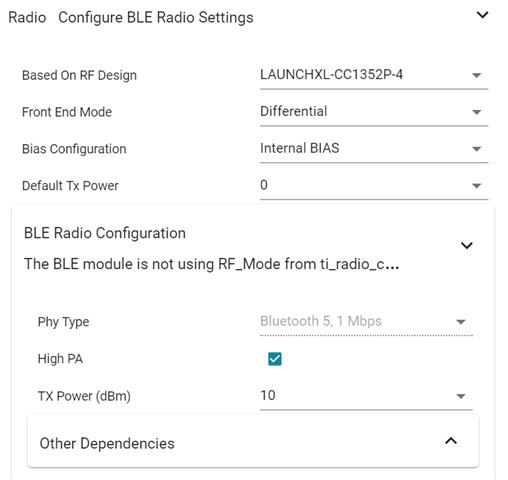Click the Phy Type dropdown arrow
The image size is (508, 480).
point(461,322)
